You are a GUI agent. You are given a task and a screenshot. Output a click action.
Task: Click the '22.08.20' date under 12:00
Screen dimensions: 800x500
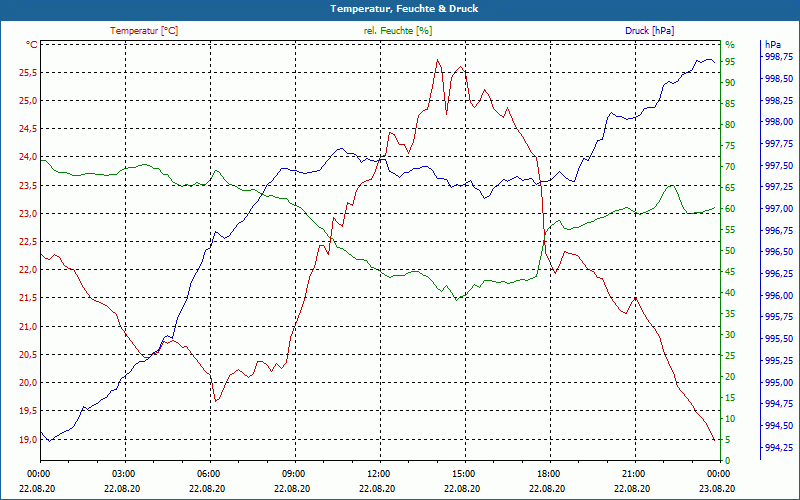pyautogui.click(x=377, y=488)
